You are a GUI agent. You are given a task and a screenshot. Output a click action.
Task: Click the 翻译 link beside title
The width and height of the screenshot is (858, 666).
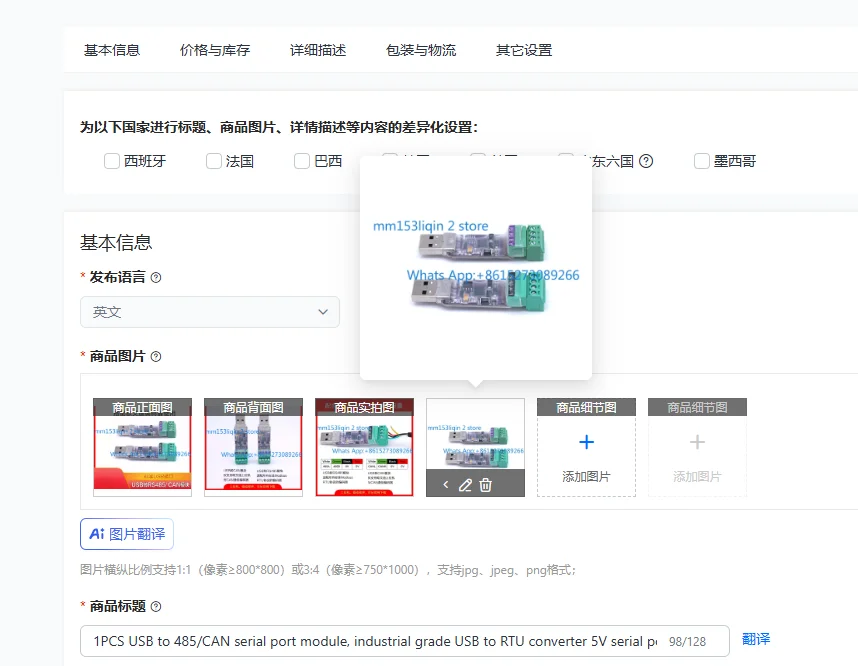click(x=756, y=639)
